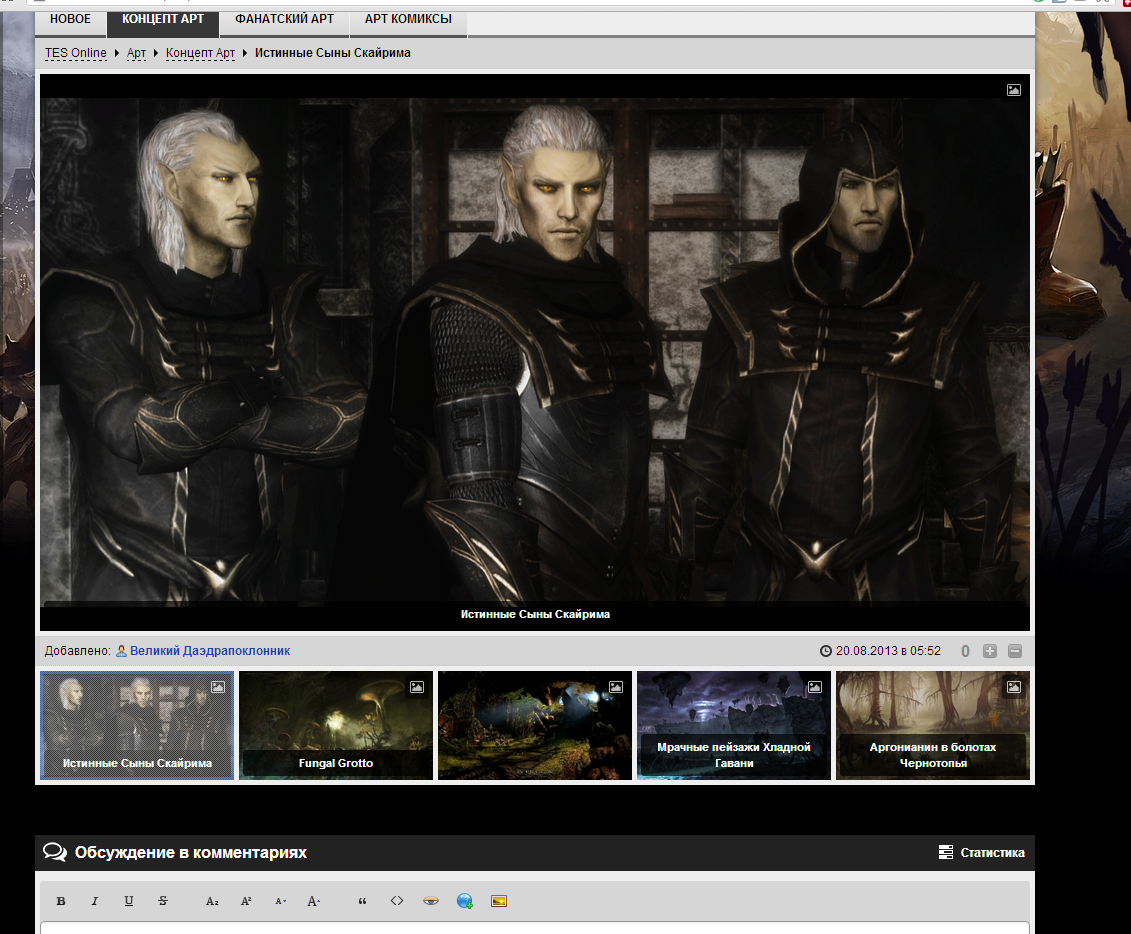Click image icon on Аргонианин thumbnail
Viewport: 1131px width, 934px height.
point(1013,687)
